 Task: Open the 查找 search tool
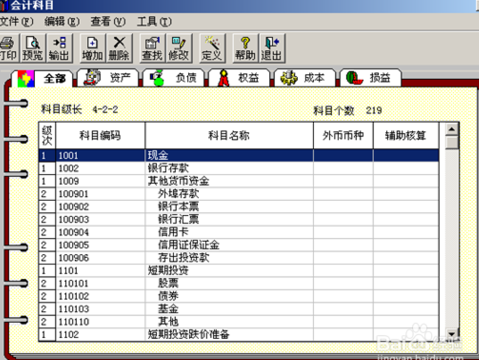click(x=152, y=48)
